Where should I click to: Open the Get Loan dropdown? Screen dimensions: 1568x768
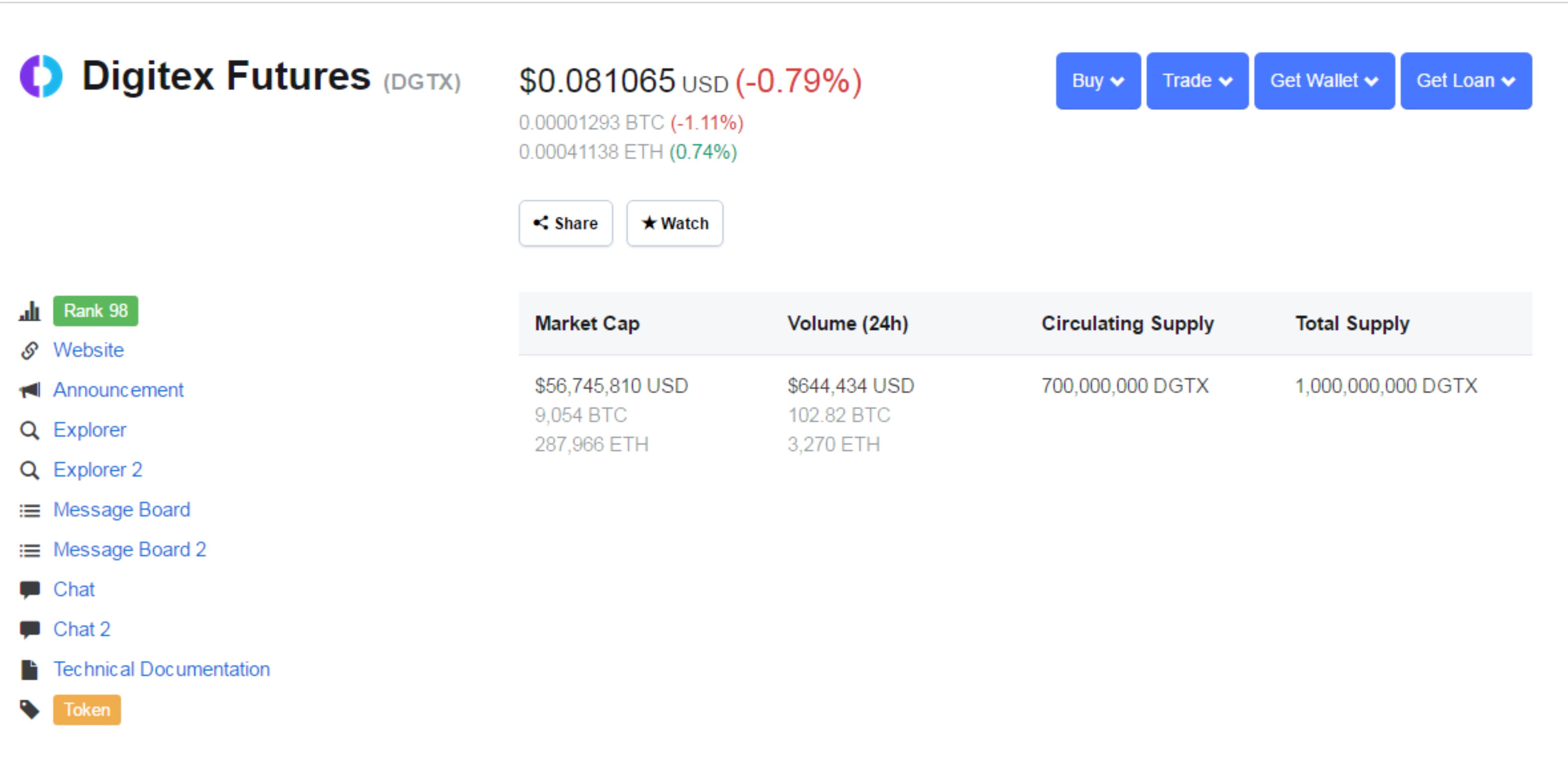[x=1466, y=81]
